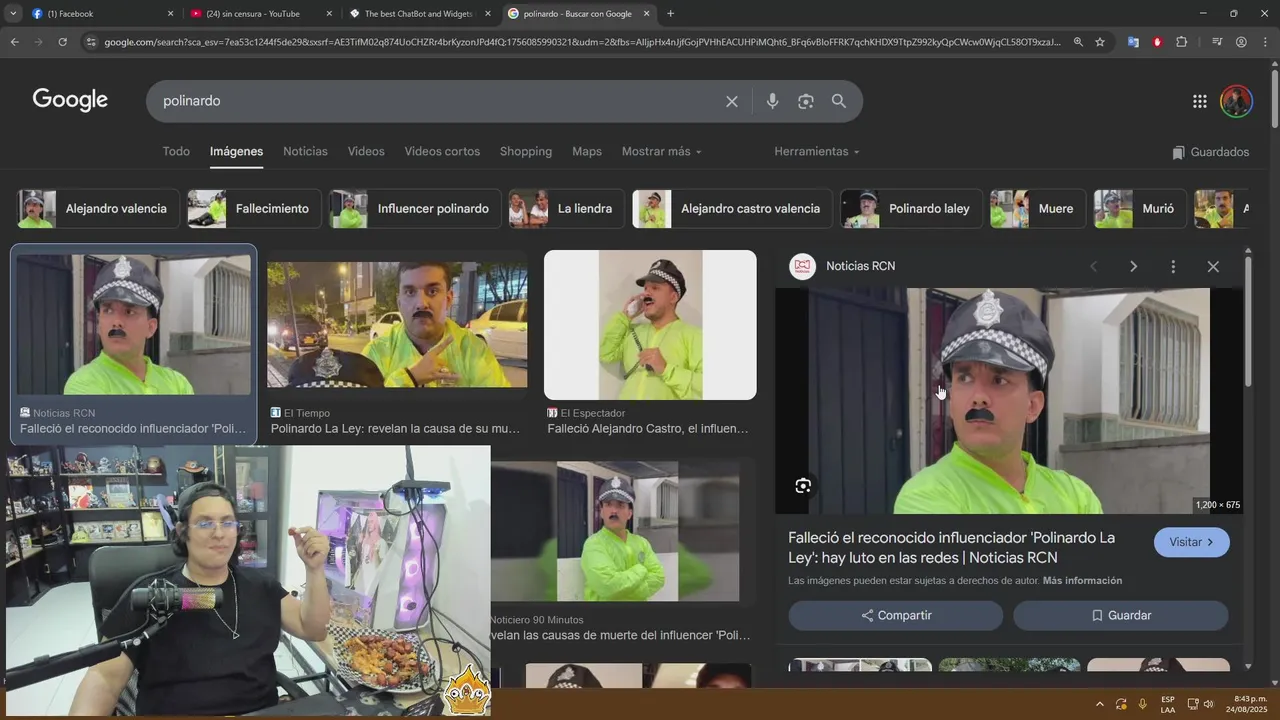Open the Chrome extensions puzzle icon
The image size is (1280, 720).
1181,42
